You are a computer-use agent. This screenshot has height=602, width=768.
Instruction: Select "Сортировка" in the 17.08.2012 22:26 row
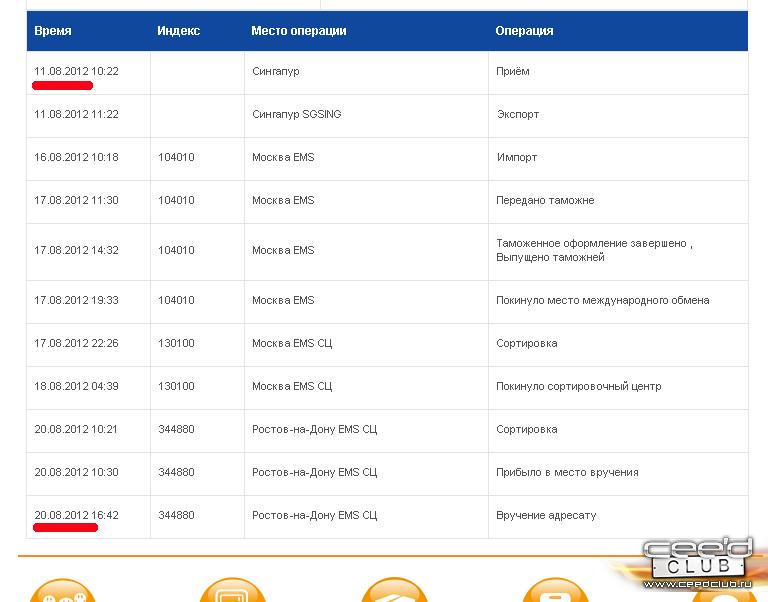(527, 344)
